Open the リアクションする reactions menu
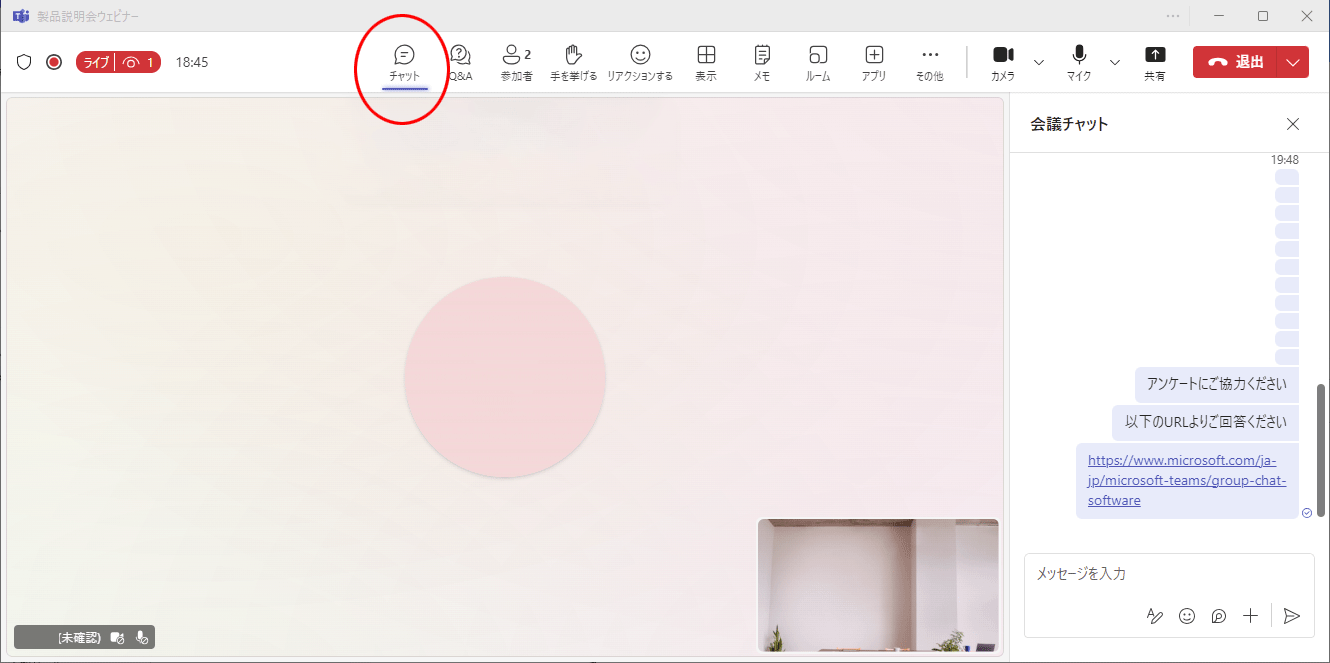The image size is (1330, 663). coord(640,62)
